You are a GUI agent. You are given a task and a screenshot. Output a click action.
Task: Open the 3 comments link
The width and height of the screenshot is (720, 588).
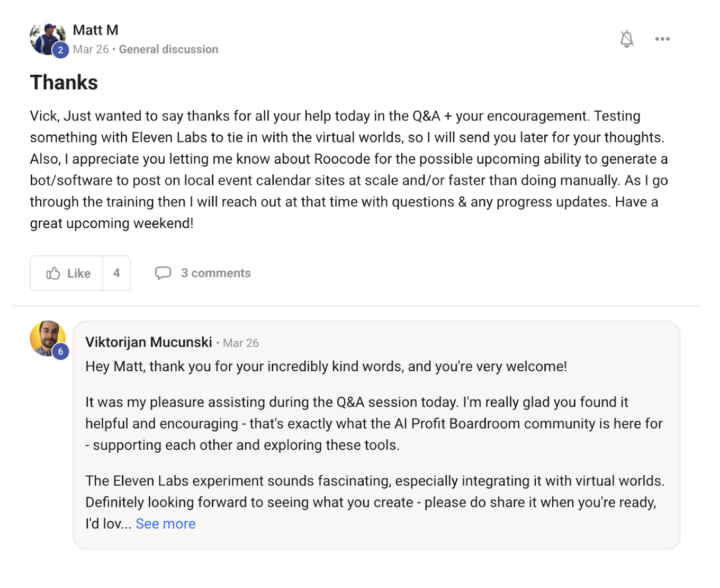point(215,273)
